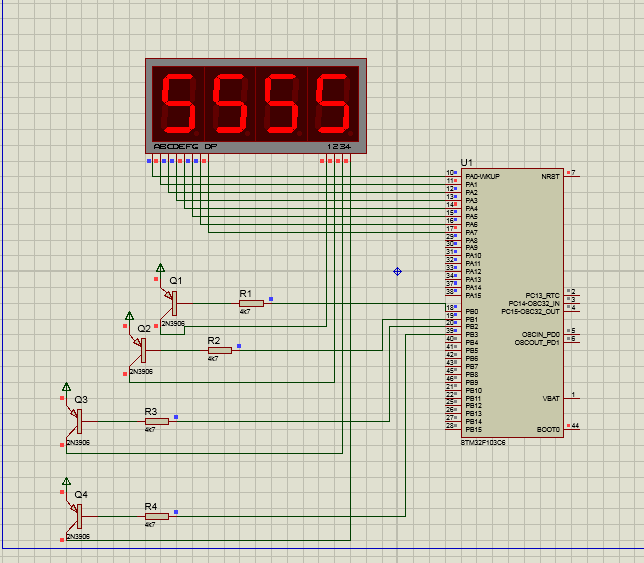This screenshot has height=563, width=644.
Task: Click the U1 reference label
Action: tap(466, 163)
